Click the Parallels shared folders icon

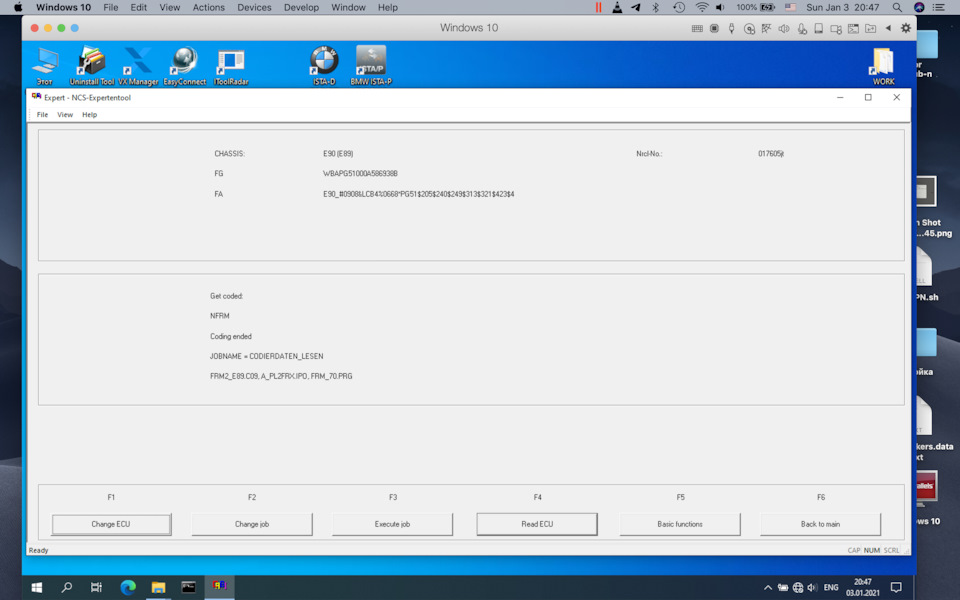[x=871, y=28]
